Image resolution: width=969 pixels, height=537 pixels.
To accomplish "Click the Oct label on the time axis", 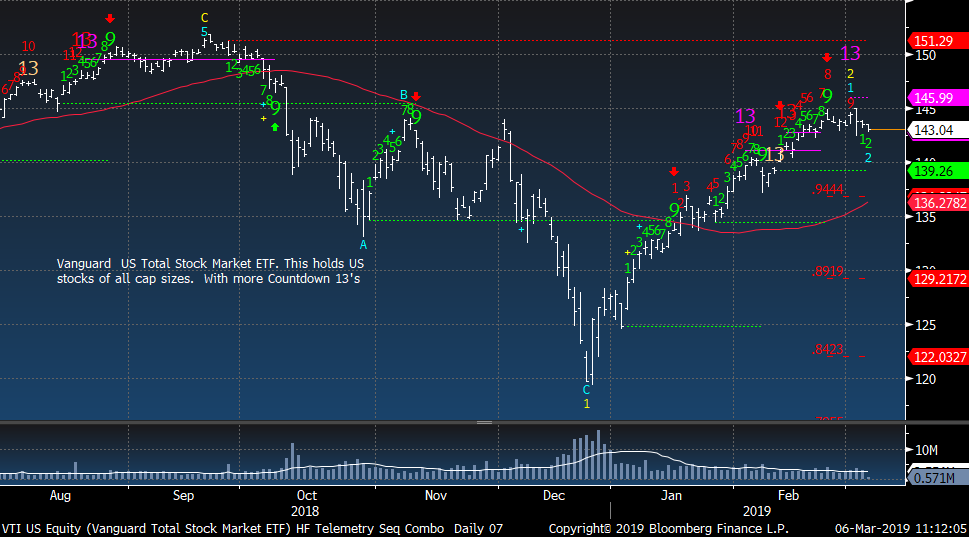I will [x=307, y=496].
